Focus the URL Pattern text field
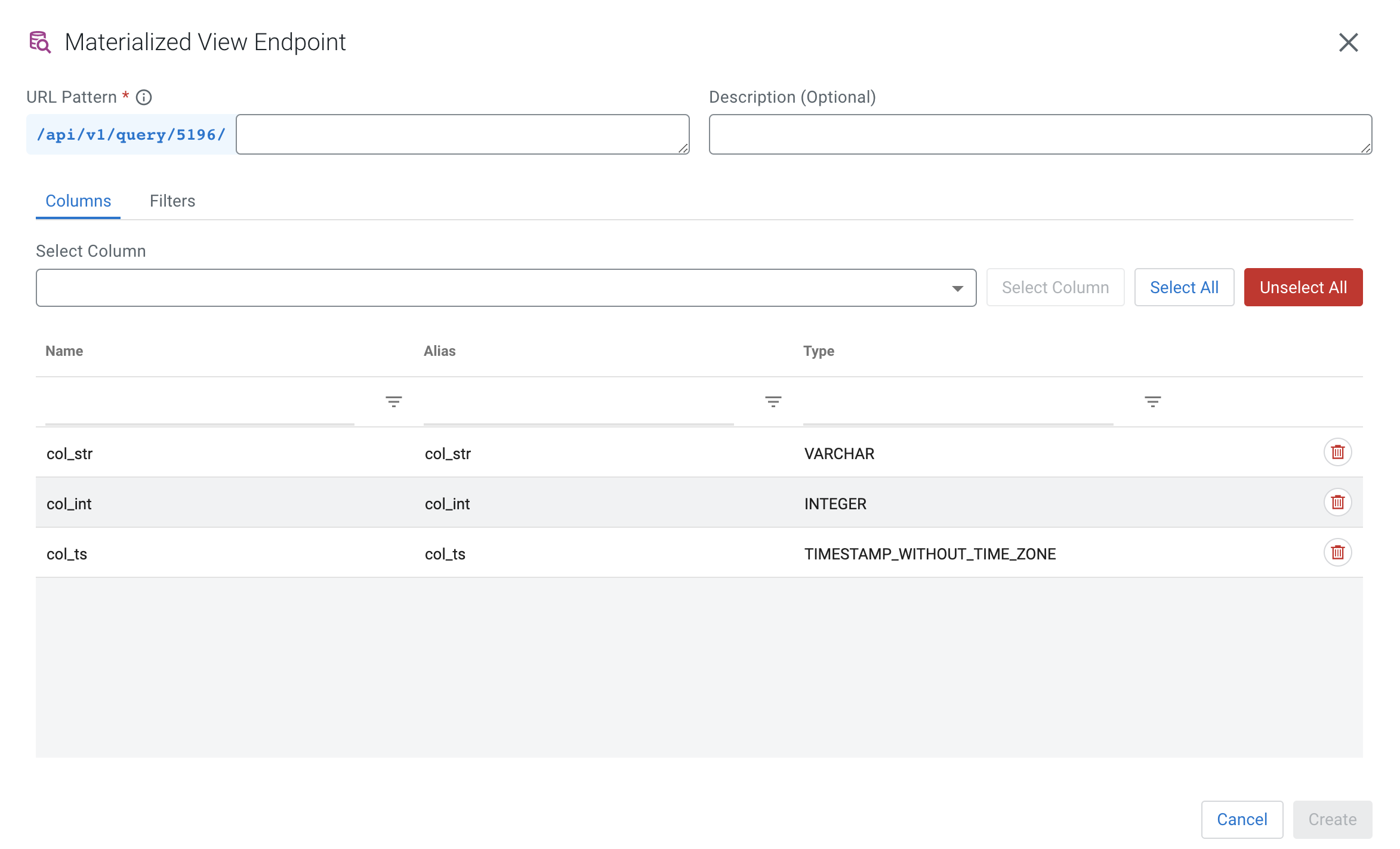 point(462,134)
